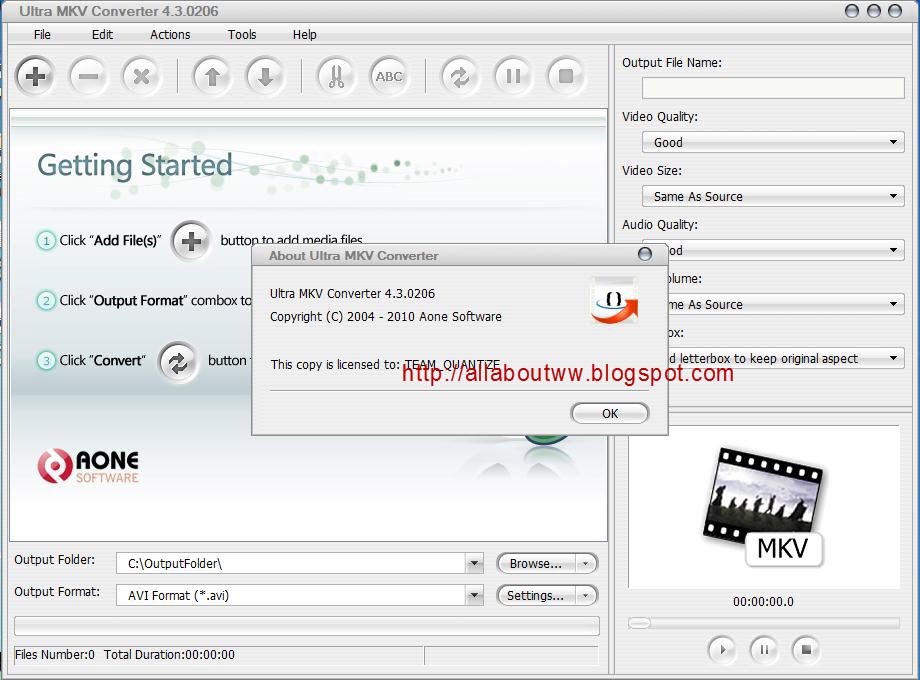
Task: Stop conversion with the toolbar stop icon
Action: tap(566, 76)
